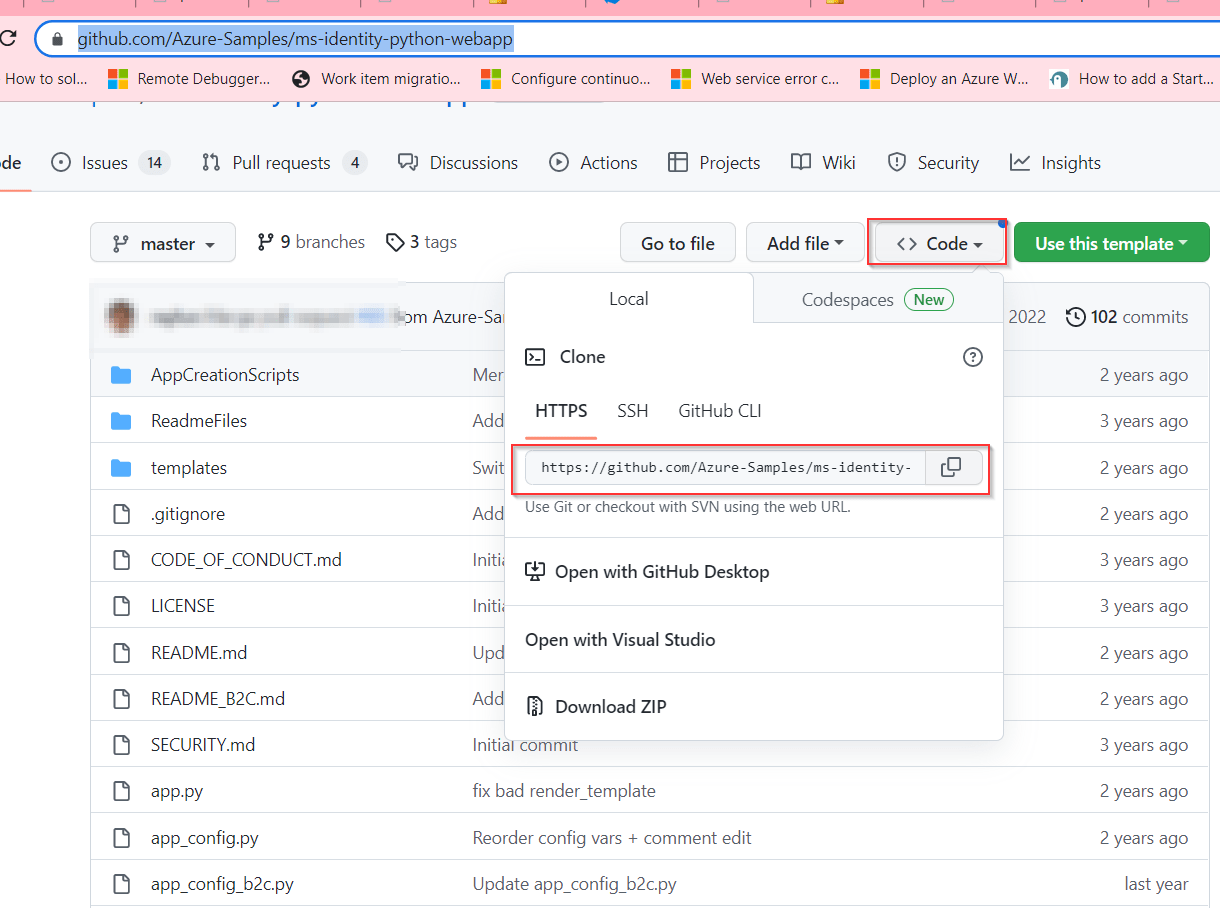Open the 'How to add a Start...' bookmark
The image size is (1220, 908).
tap(1131, 78)
